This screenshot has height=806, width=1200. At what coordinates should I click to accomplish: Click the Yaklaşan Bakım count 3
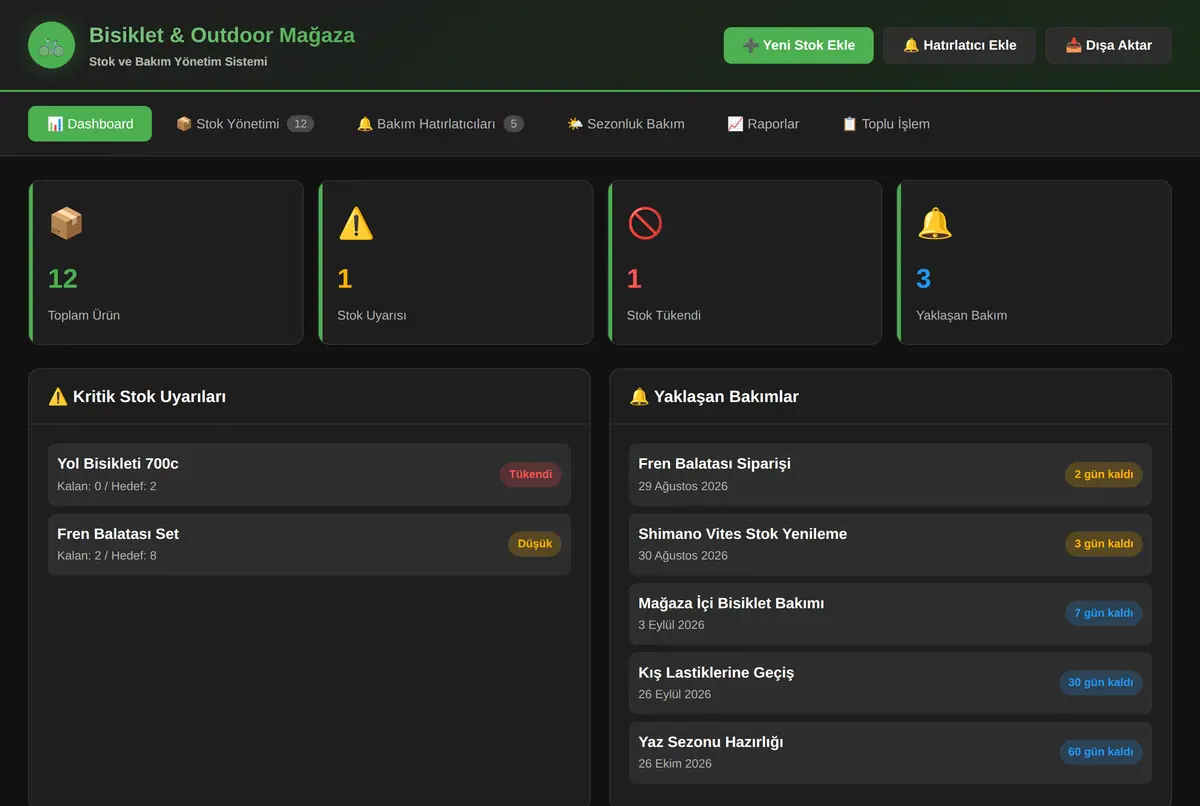click(924, 279)
